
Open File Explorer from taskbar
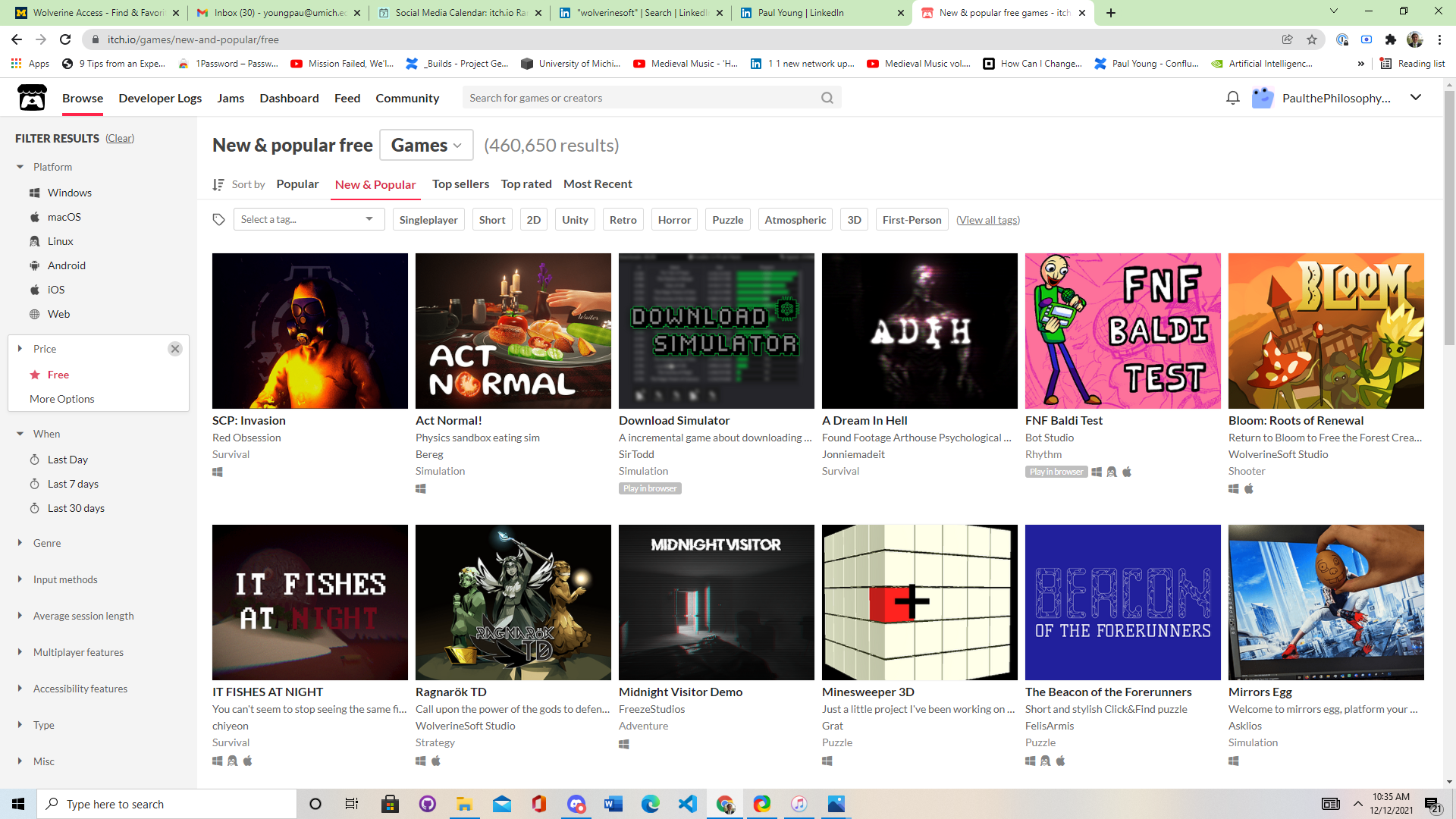464,804
